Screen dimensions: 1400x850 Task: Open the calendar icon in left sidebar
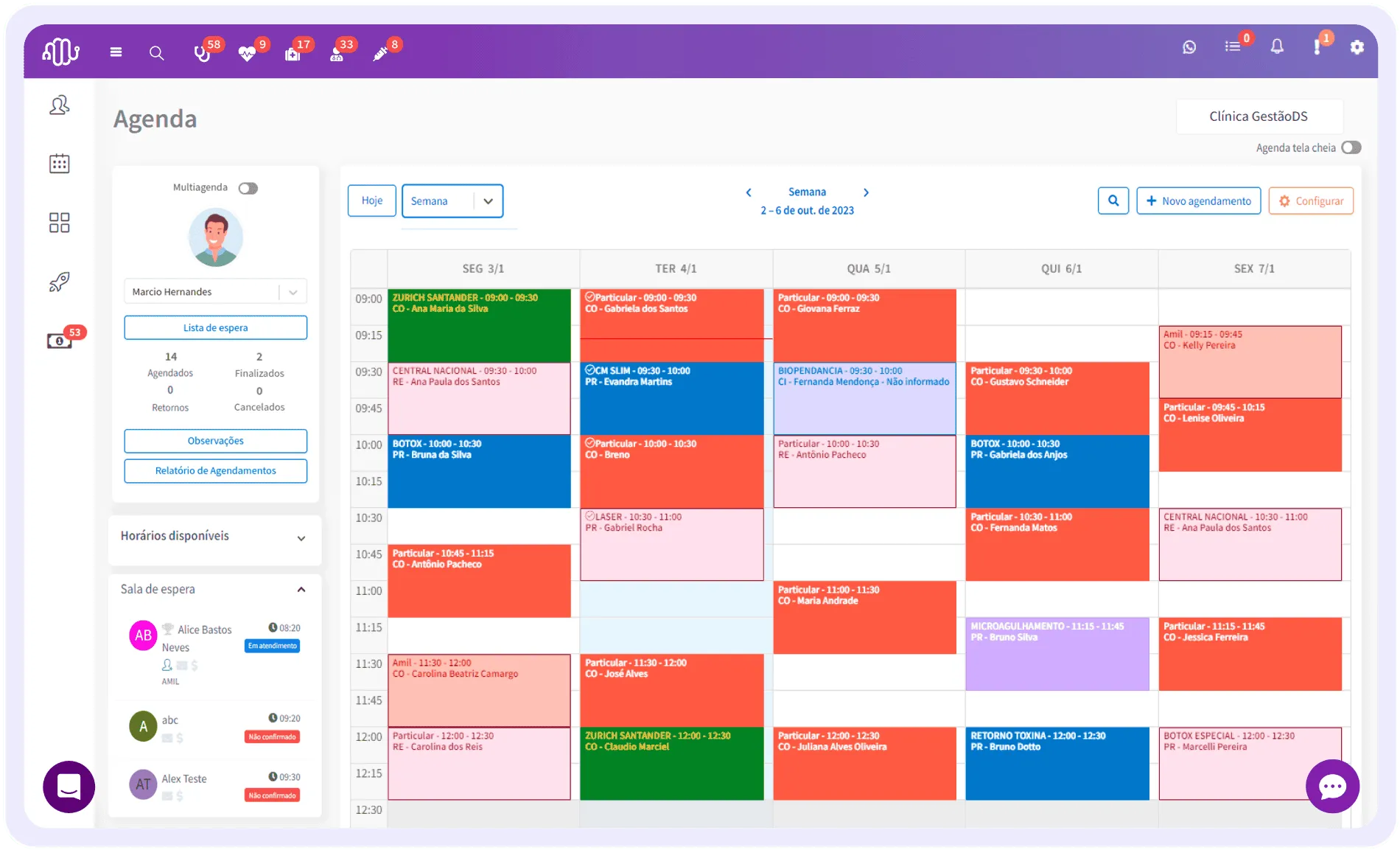pos(60,164)
